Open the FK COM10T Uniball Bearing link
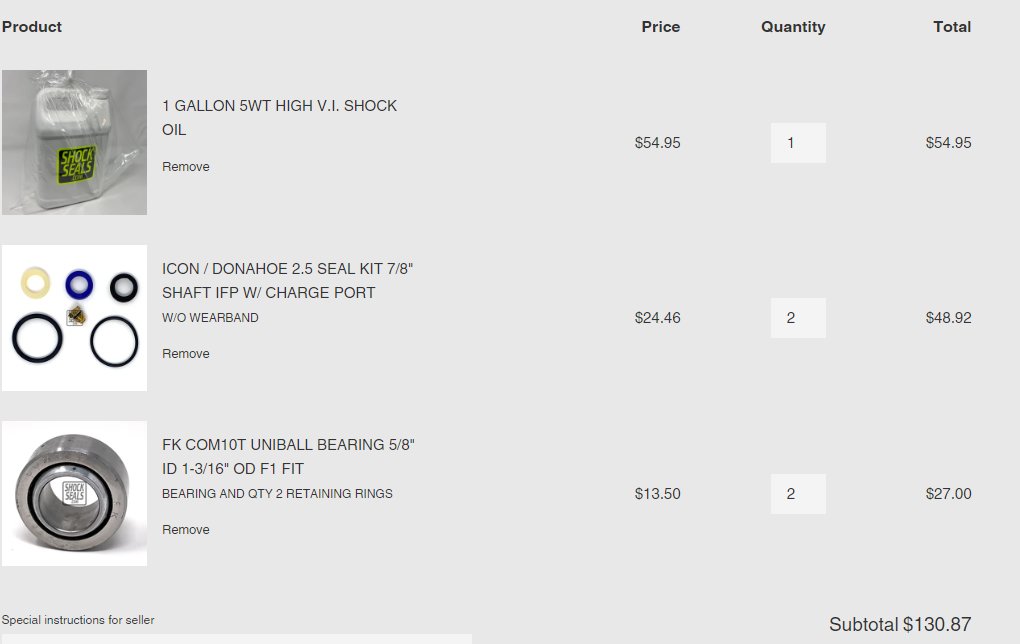 point(288,457)
